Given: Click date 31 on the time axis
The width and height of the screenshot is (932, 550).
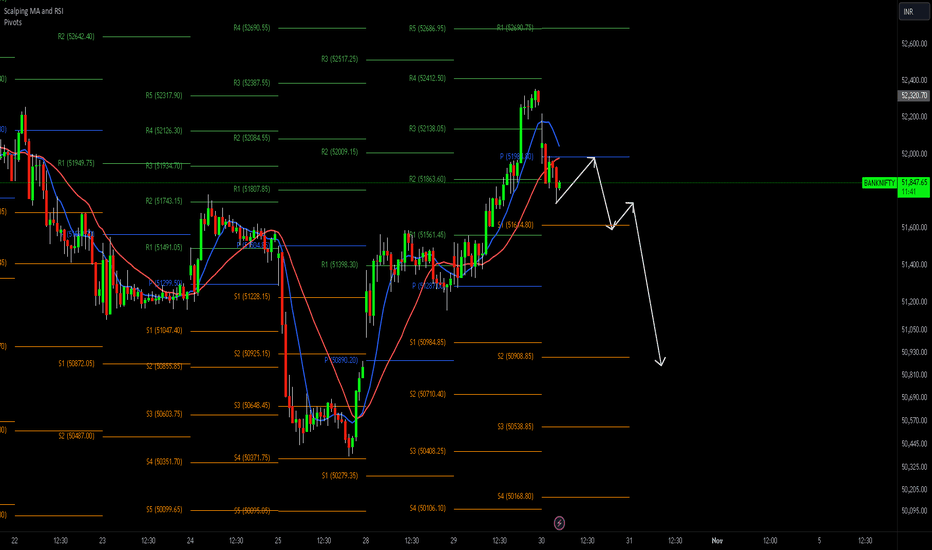Looking at the screenshot, I should point(629,540).
